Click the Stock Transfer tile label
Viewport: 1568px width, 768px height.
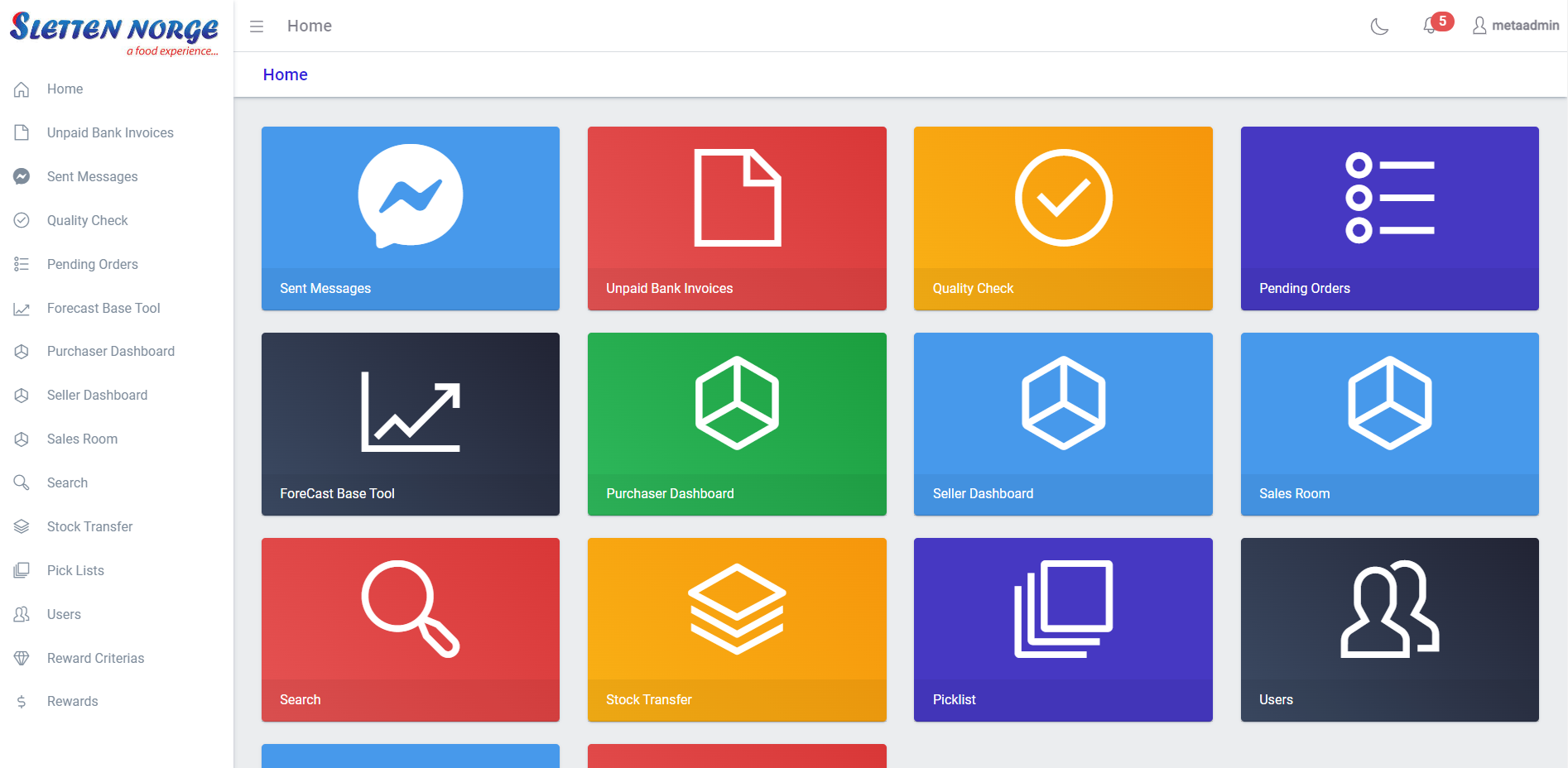(x=649, y=699)
